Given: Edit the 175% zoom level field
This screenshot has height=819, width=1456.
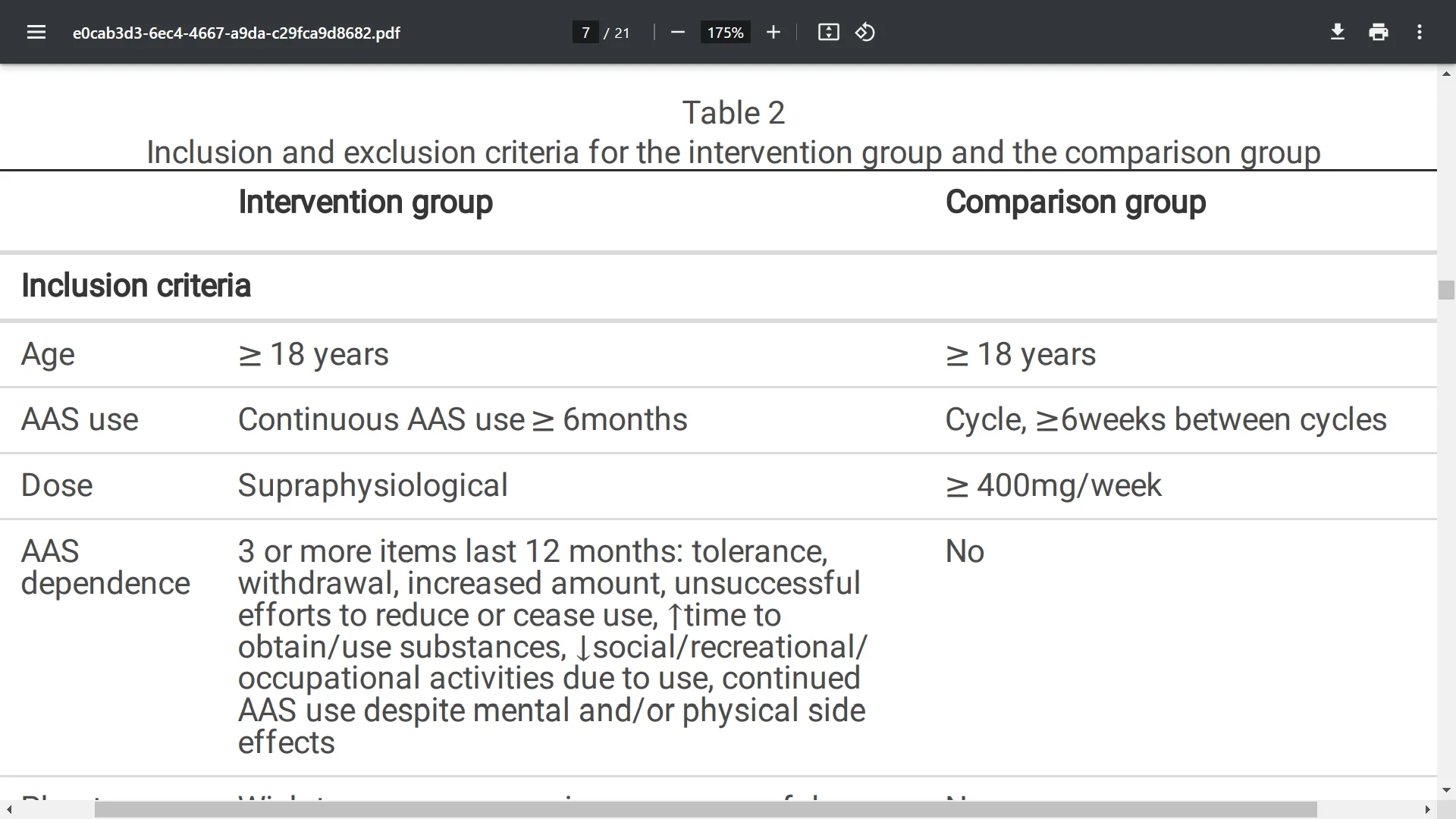Looking at the screenshot, I should (725, 33).
